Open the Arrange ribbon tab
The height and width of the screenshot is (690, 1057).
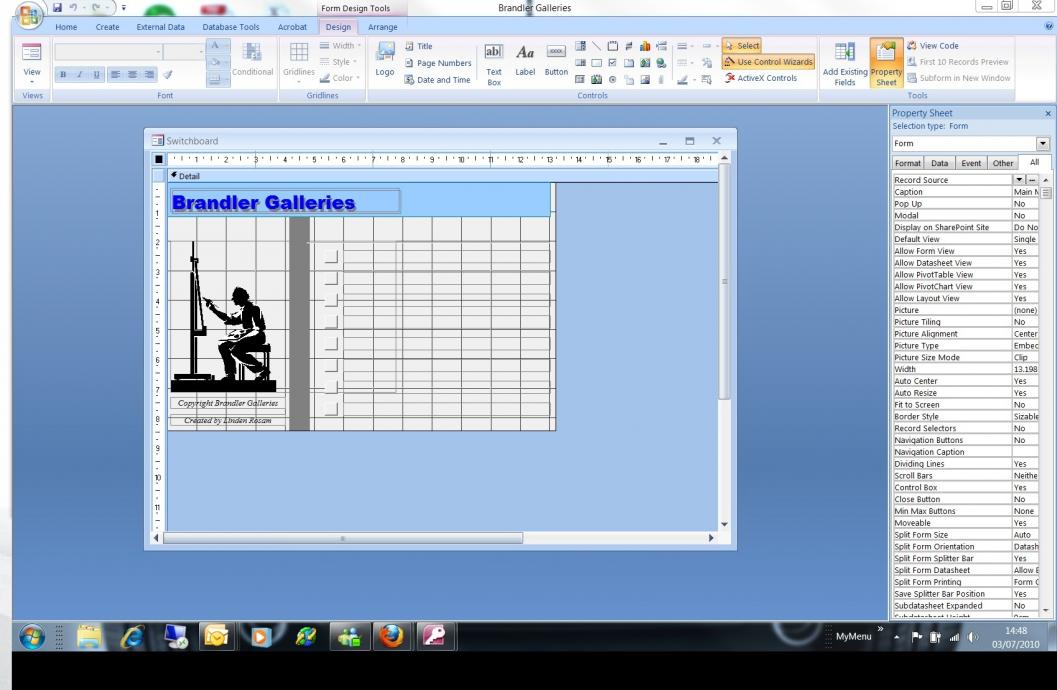coord(383,27)
